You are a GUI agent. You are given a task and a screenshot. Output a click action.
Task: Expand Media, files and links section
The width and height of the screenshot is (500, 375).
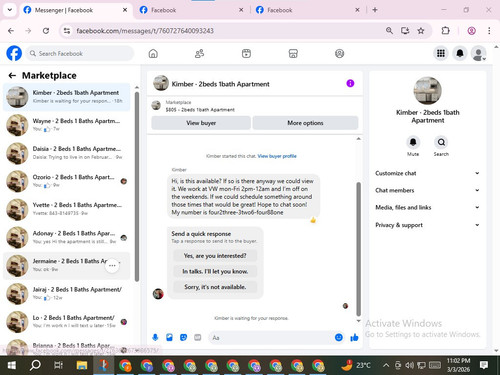pos(428,207)
